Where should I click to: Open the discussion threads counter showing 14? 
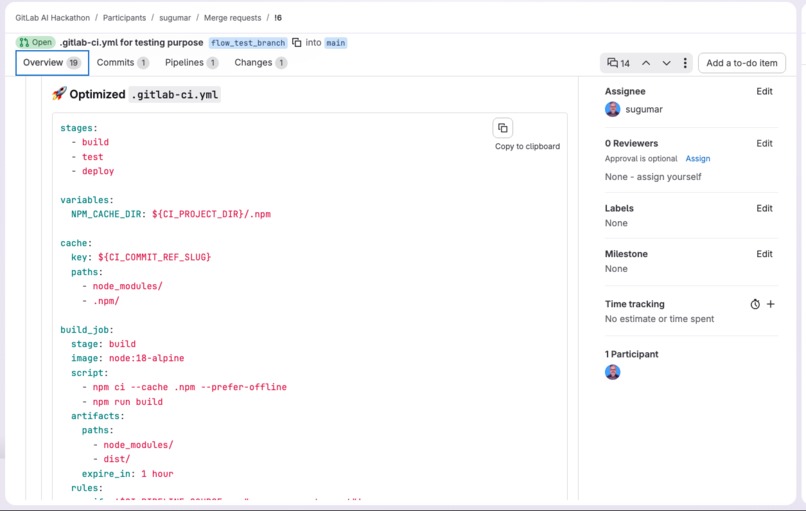coord(618,63)
